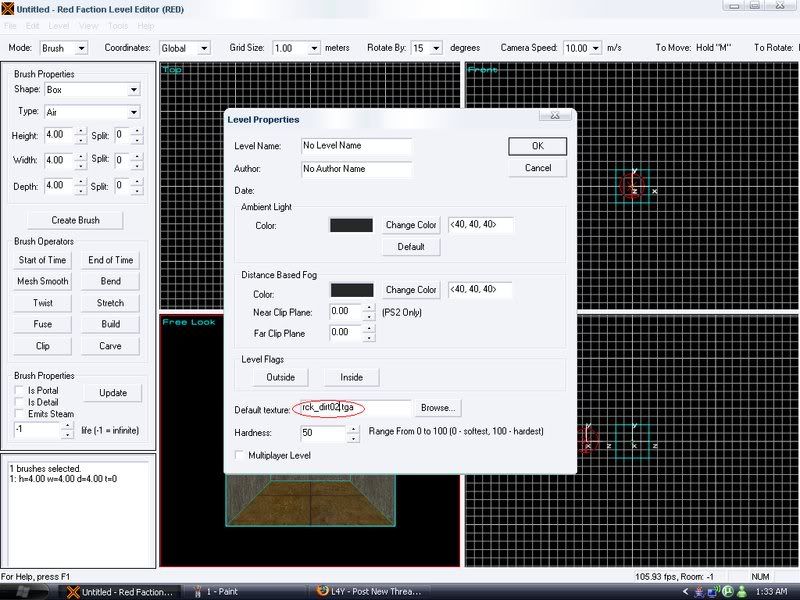Open Red Faction editor from the taskbar

pyautogui.click(x=120, y=592)
